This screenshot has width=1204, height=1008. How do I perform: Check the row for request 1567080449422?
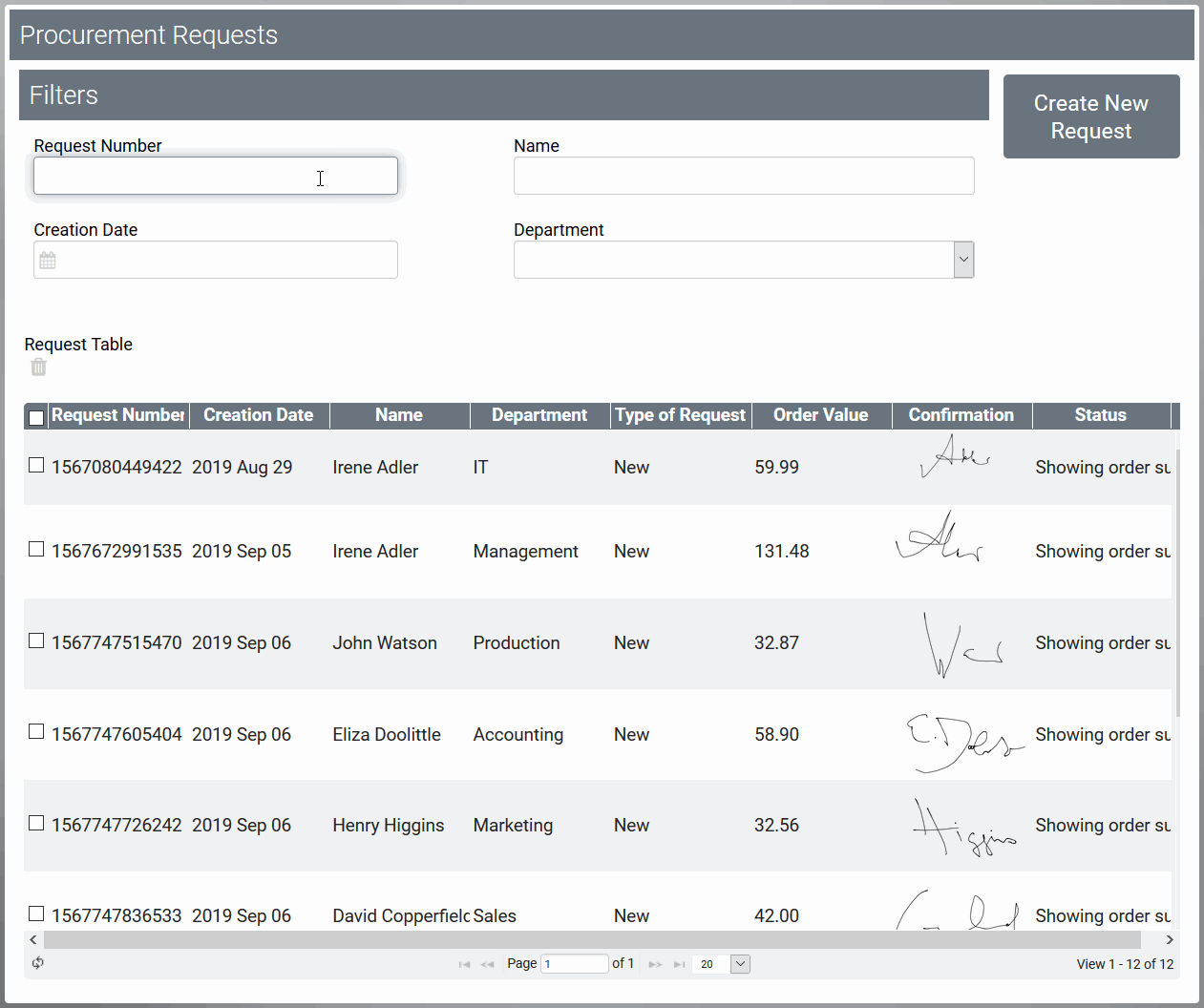(36, 466)
